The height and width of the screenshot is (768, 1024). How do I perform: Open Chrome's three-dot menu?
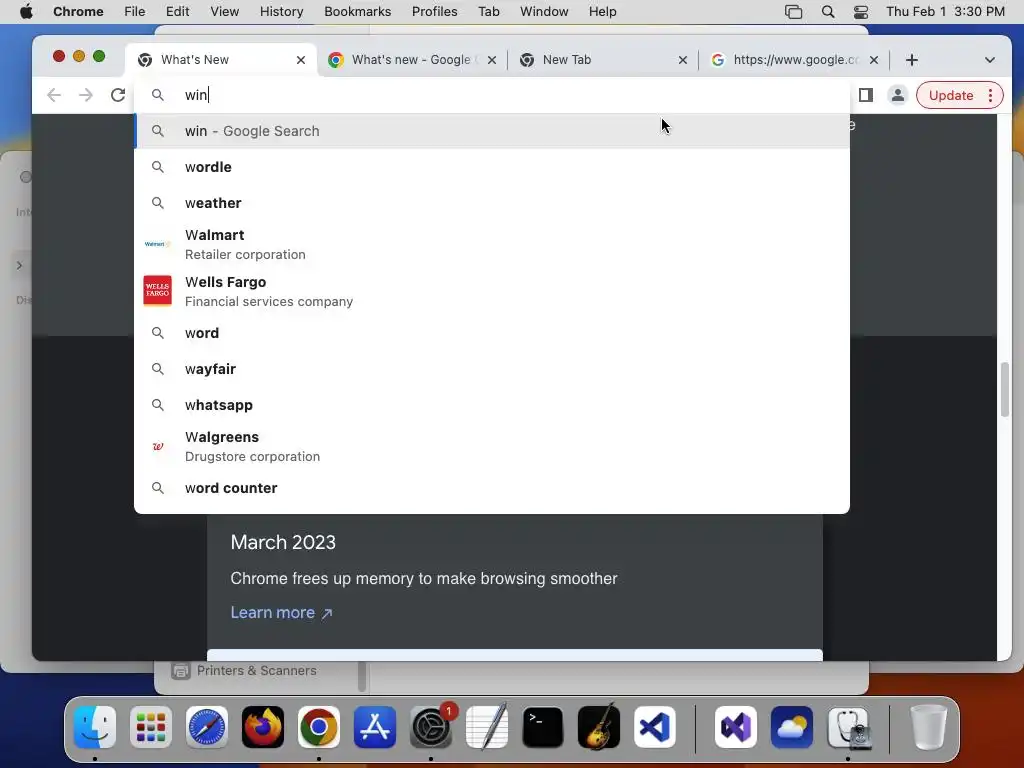pos(991,95)
